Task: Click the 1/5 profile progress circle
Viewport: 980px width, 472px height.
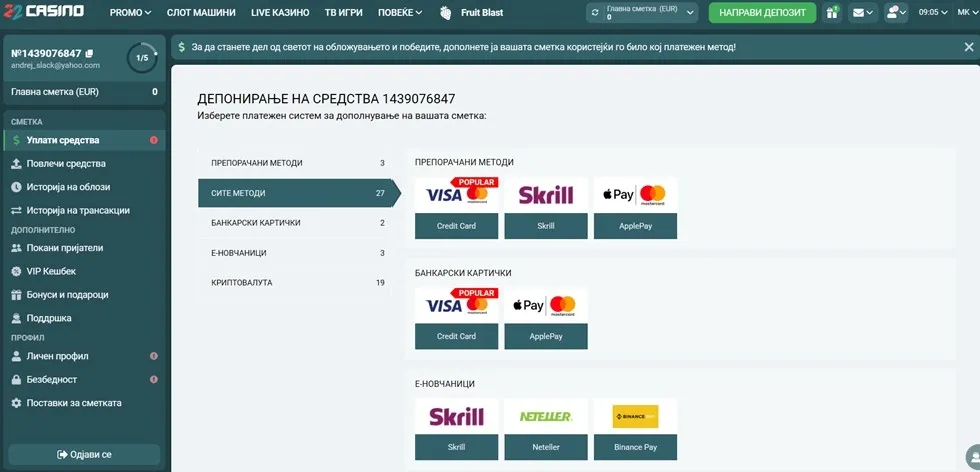Action: point(142,58)
